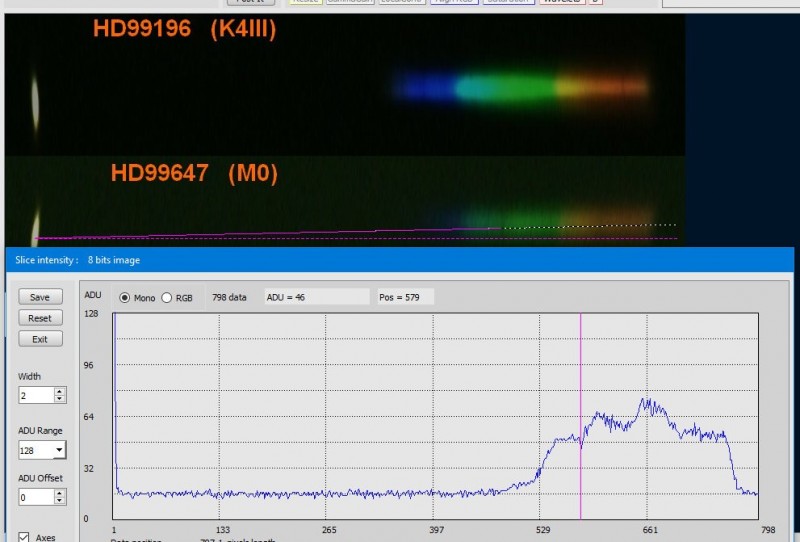Switch the graph to RGB mode
Image resolution: width=800 pixels, height=542 pixels.
pos(167,298)
